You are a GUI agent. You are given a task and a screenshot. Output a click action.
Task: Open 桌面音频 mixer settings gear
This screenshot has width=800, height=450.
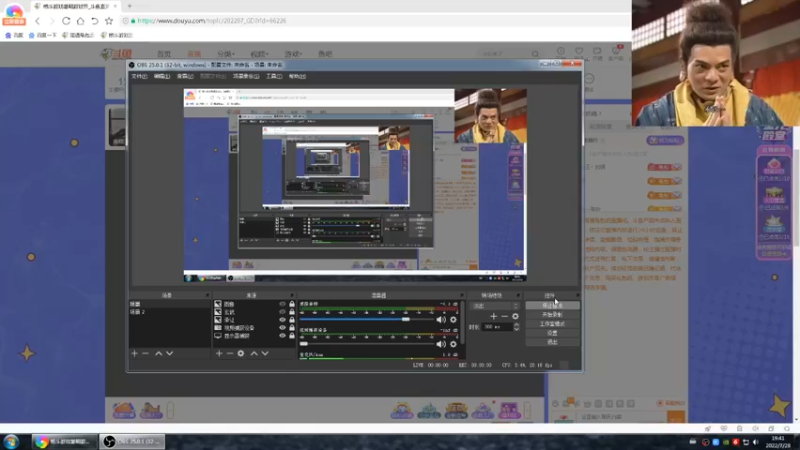(x=453, y=319)
